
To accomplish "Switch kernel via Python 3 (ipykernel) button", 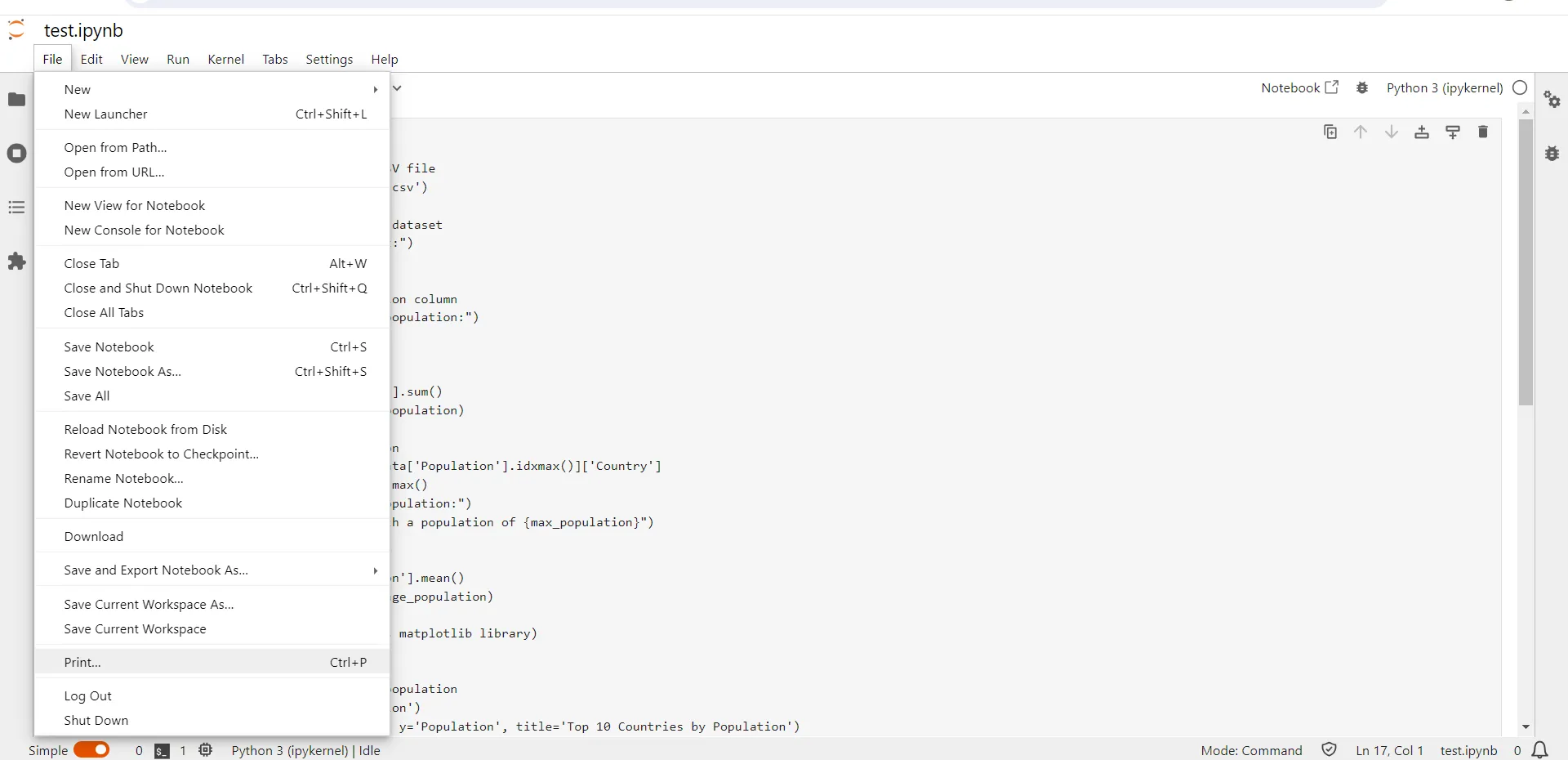I will coord(1443,87).
